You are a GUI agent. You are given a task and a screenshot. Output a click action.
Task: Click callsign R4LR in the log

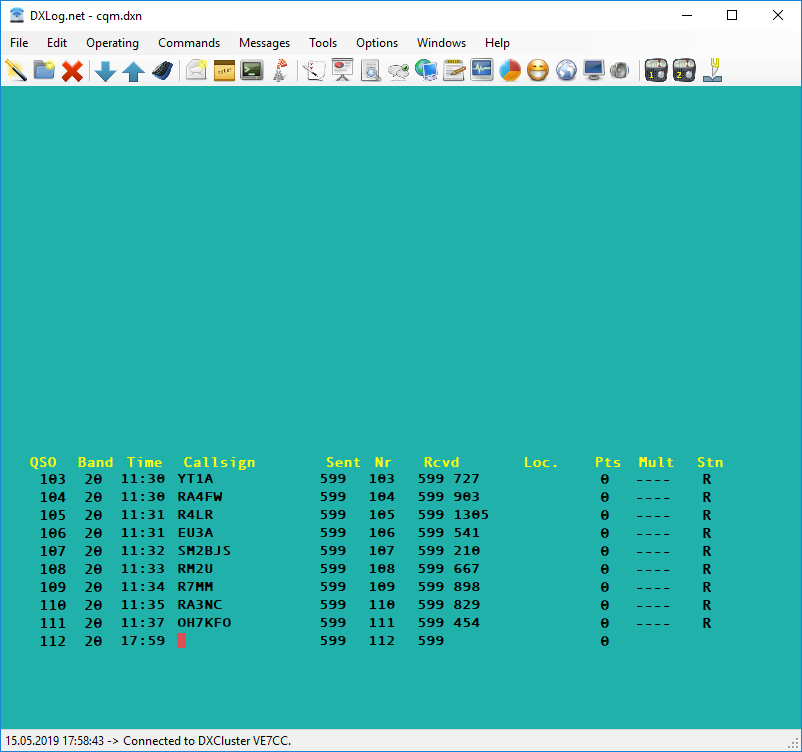(195, 515)
